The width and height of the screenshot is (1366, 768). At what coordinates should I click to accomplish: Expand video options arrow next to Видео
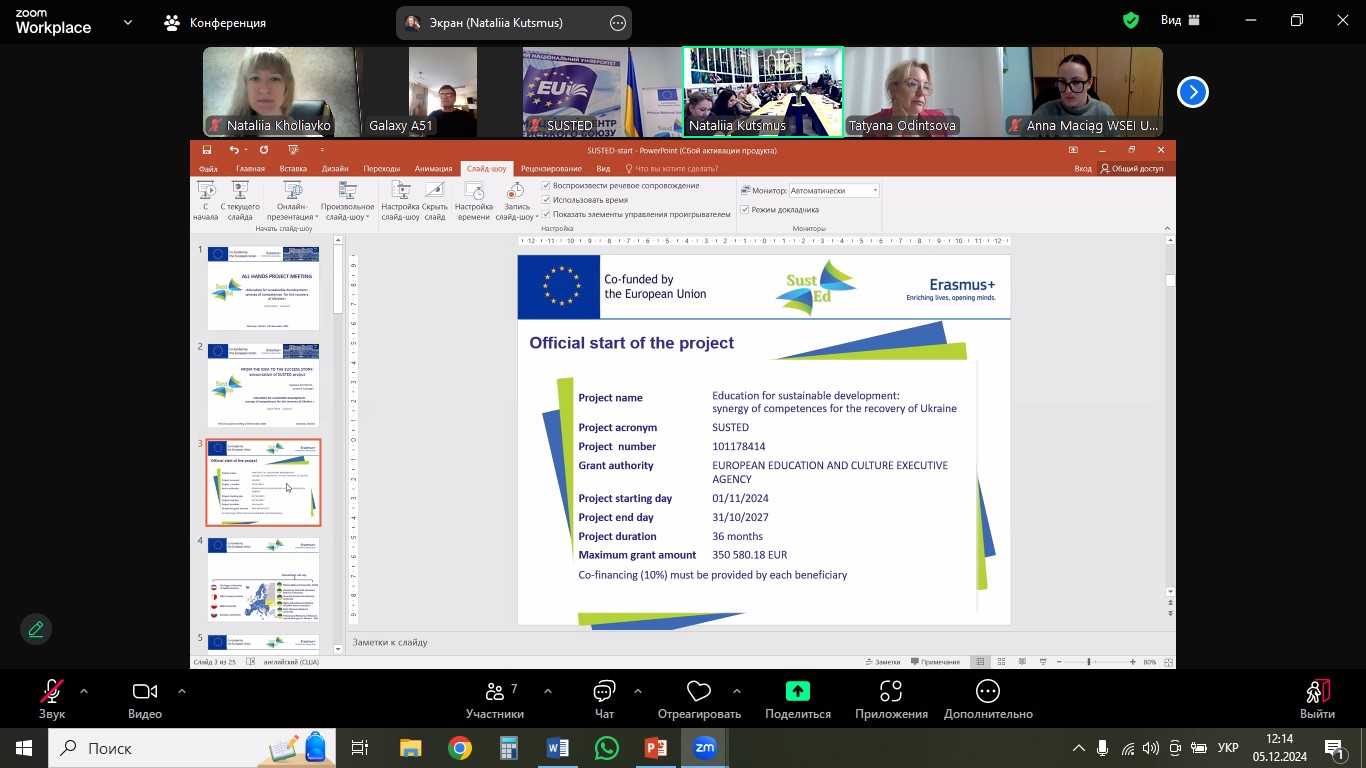point(181,691)
